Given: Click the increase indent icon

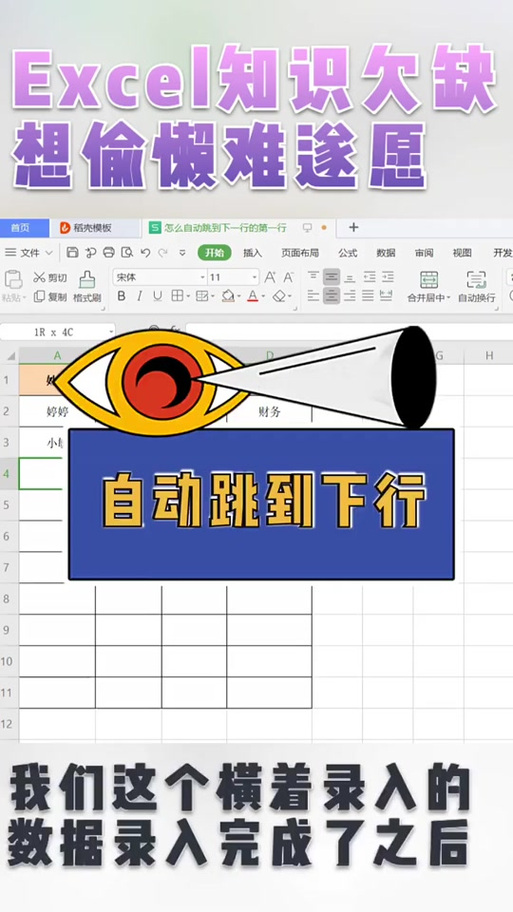Looking at the screenshot, I should [387, 277].
